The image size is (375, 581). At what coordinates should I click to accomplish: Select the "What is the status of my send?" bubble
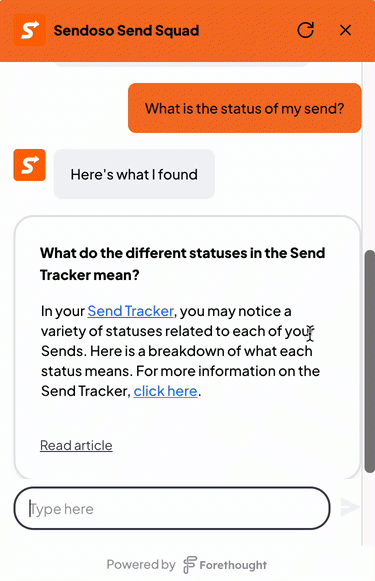[x=245, y=108]
